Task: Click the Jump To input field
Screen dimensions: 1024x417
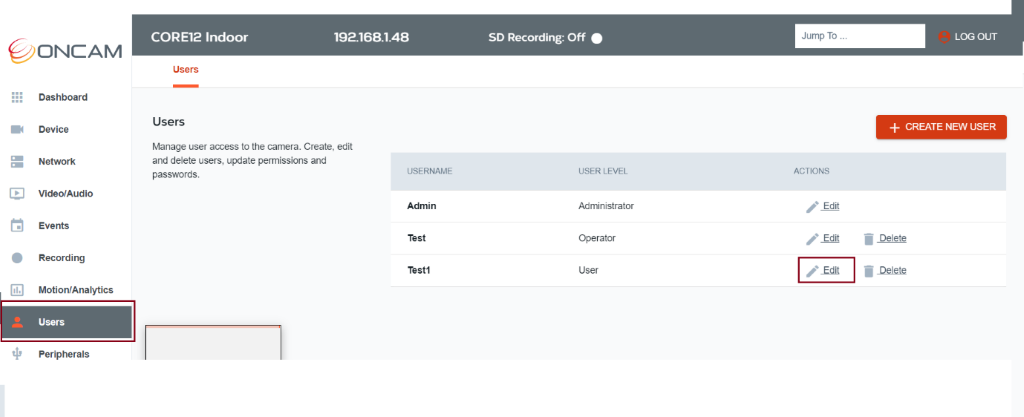Action: coord(859,36)
